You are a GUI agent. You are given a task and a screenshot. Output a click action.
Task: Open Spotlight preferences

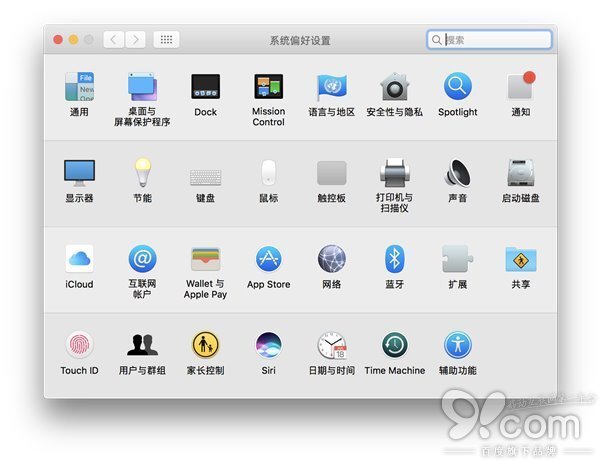[x=457, y=87]
